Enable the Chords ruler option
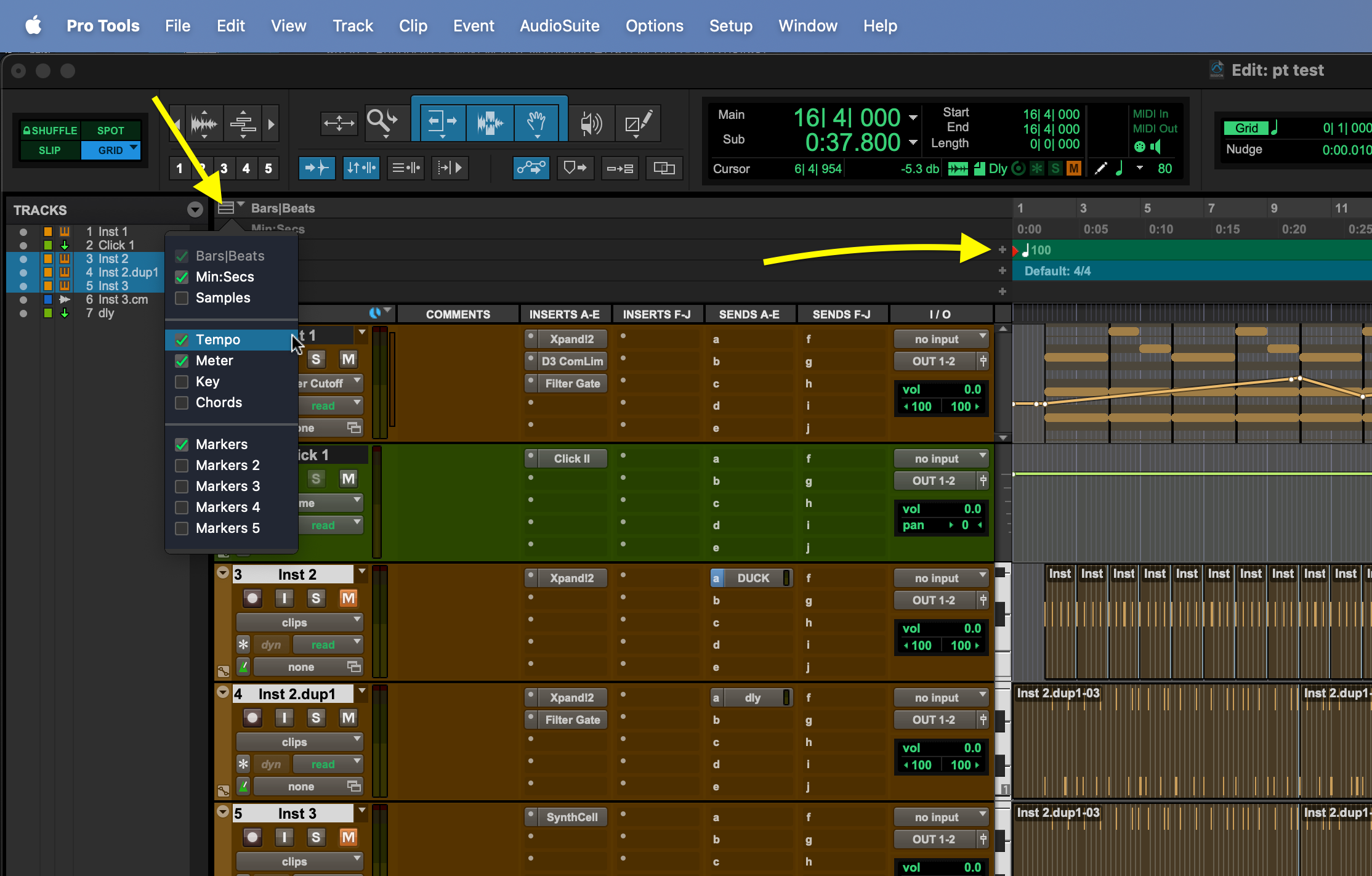This screenshot has height=876, width=1372. click(x=182, y=403)
